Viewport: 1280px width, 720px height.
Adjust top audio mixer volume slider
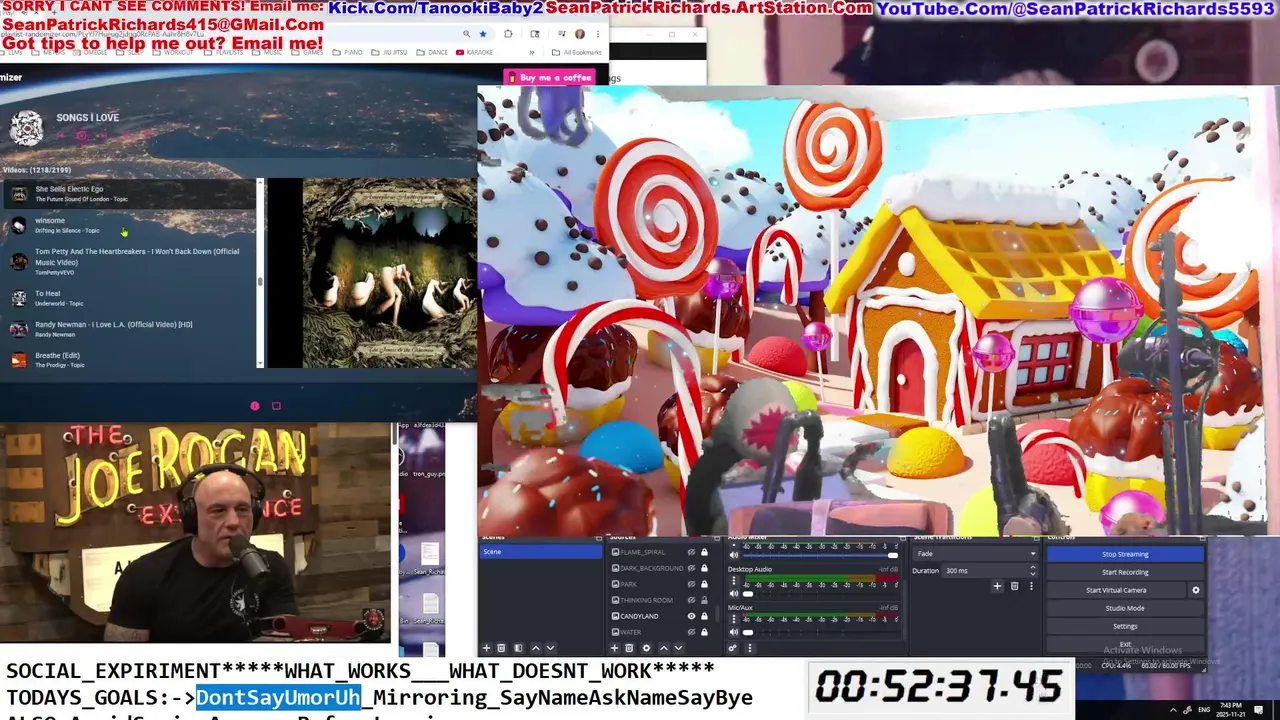pos(892,555)
